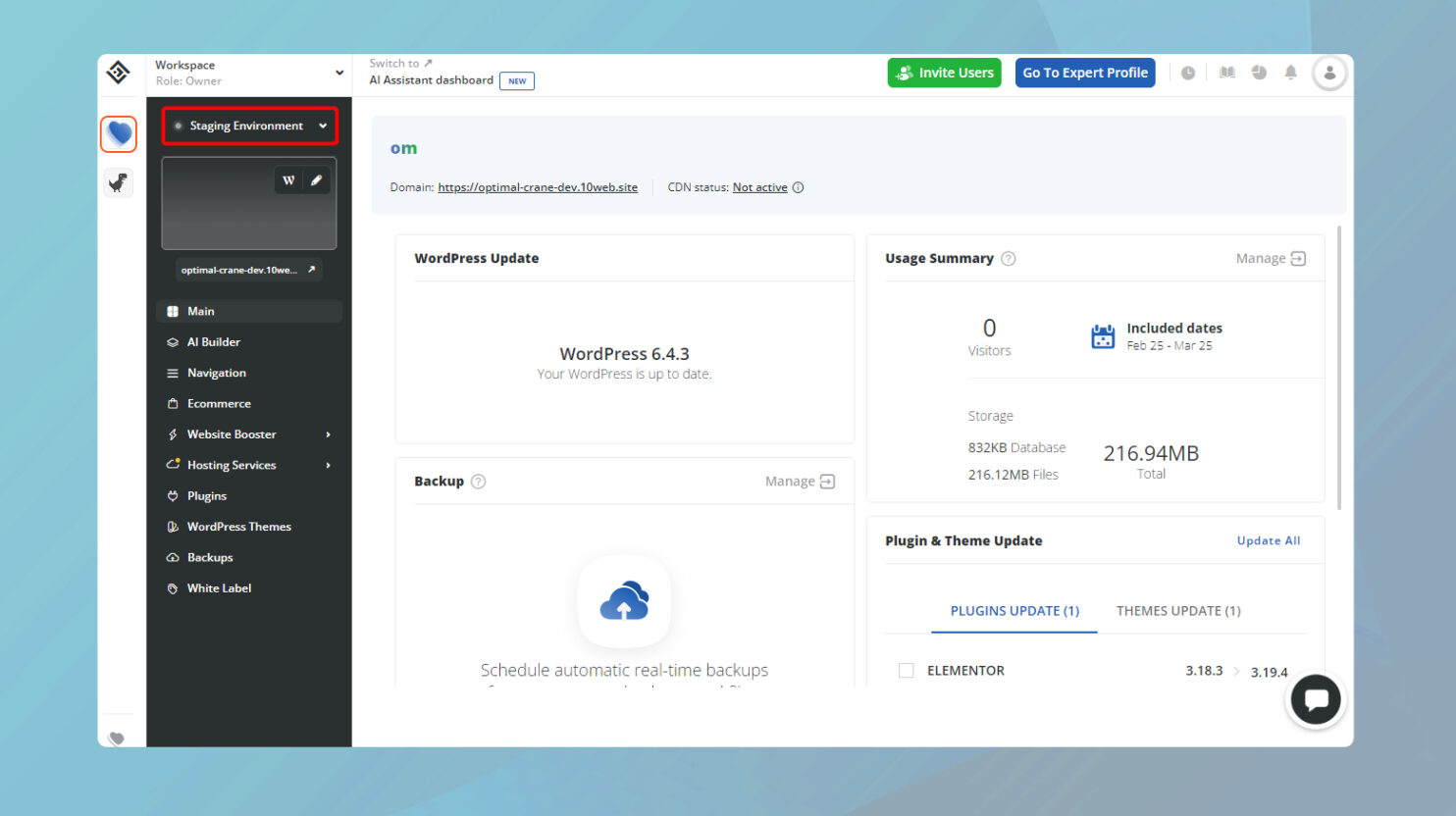Open the notifications bell icon

point(1290,73)
